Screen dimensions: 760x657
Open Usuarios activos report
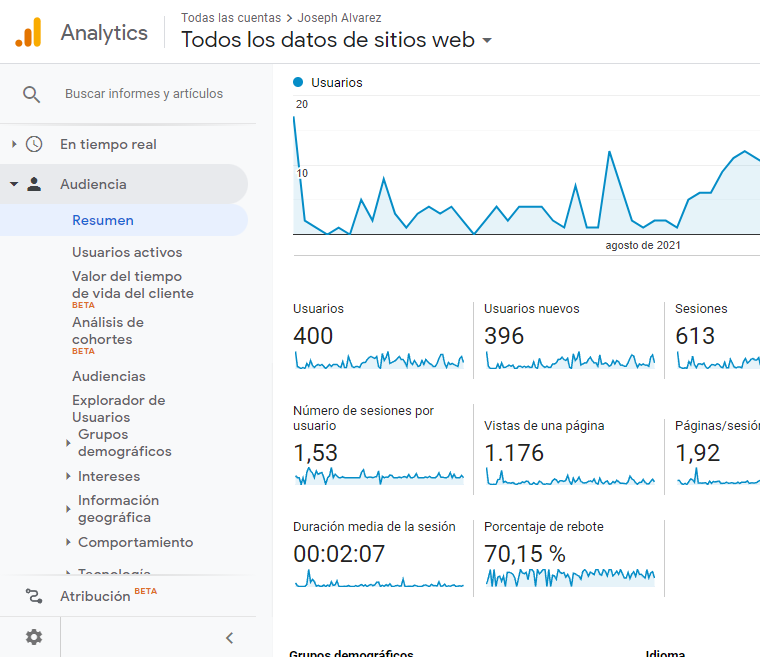click(127, 252)
